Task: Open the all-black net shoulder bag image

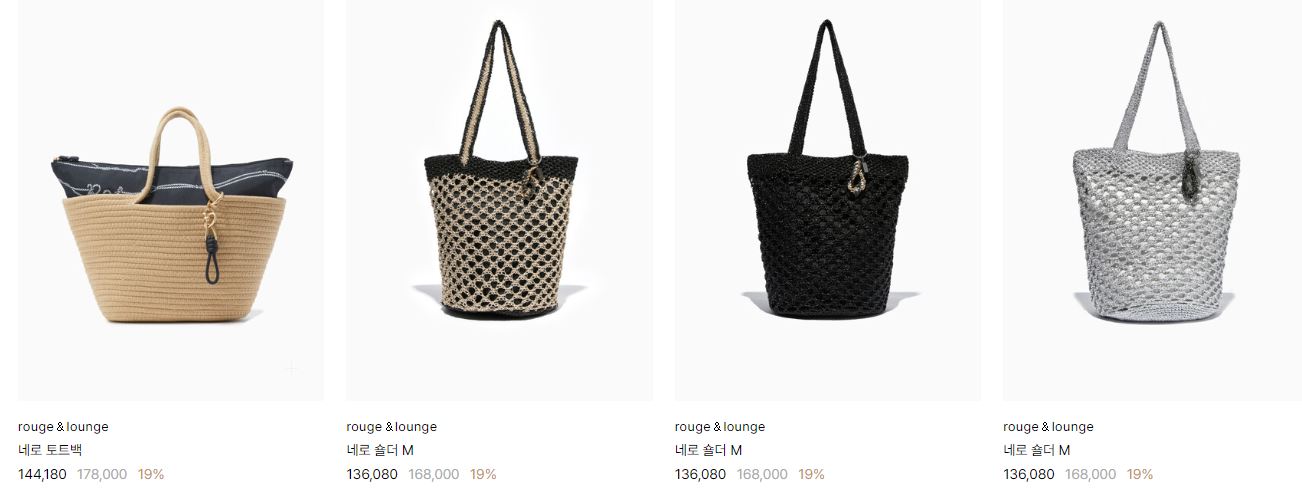Action: (828, 200)
